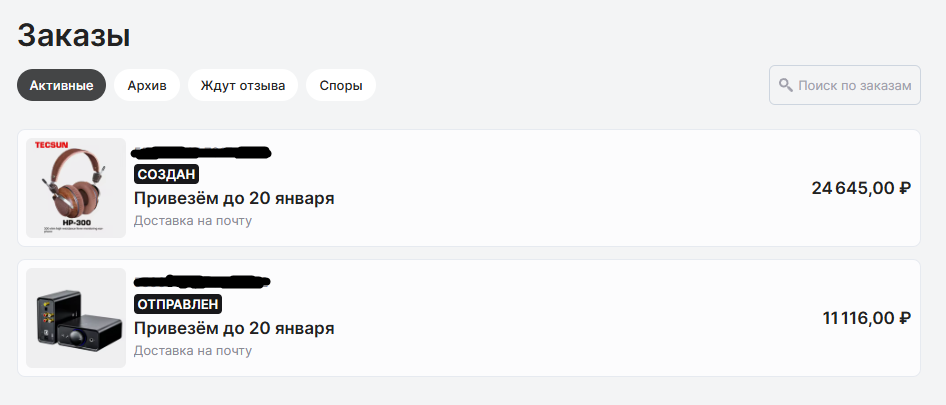Screen dimensions: 946x405
Task: Click the 24 645,00 ₽ order price
Action: click(x=861, y=188)
